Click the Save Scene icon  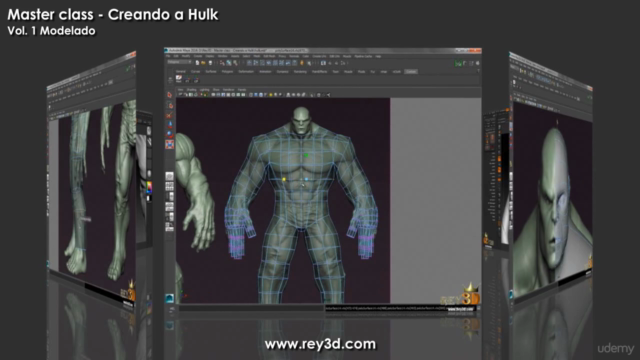(x=211, y=63)
